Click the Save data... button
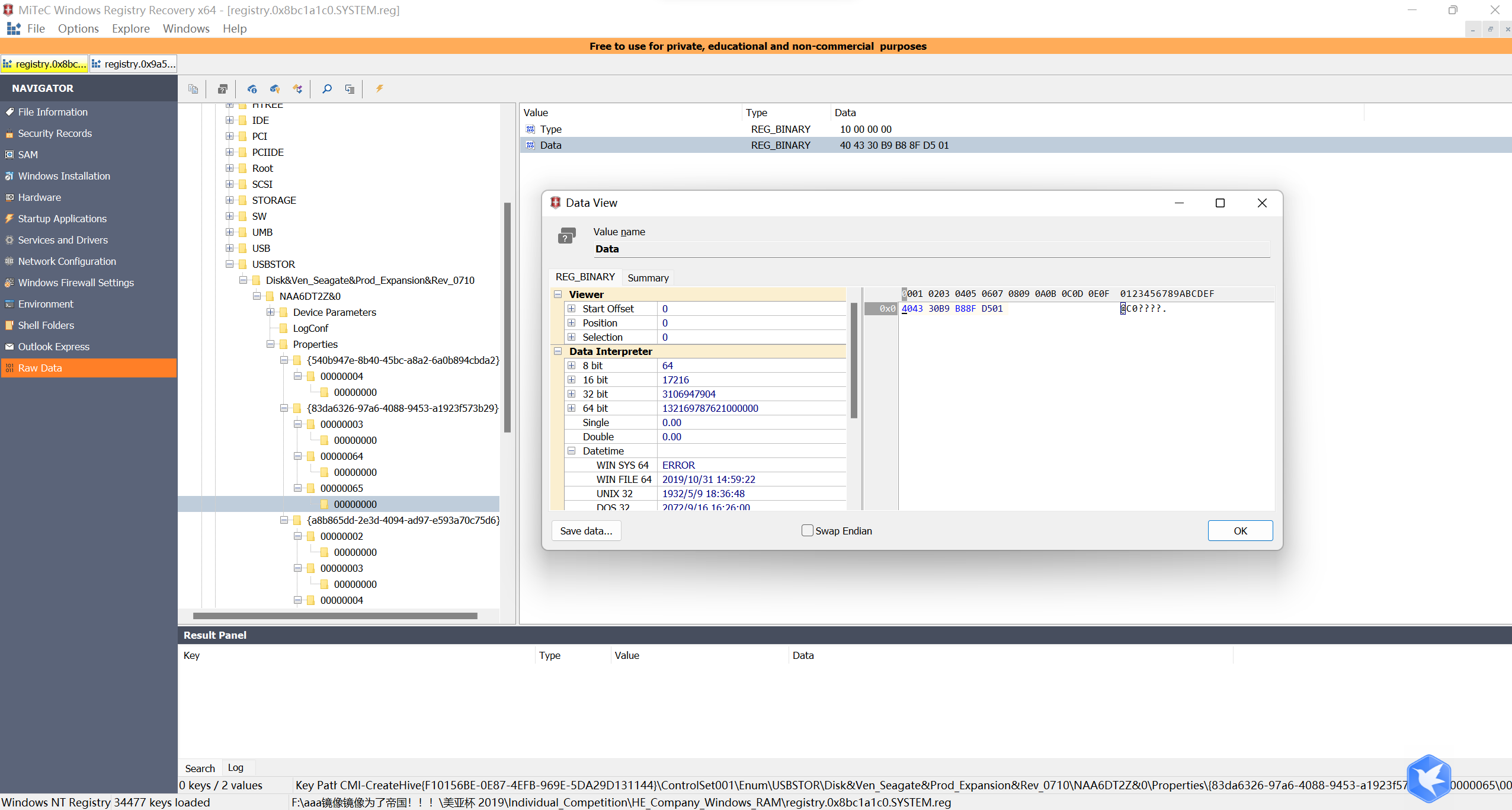1512x810 pixels. click(x=586, y=531)
